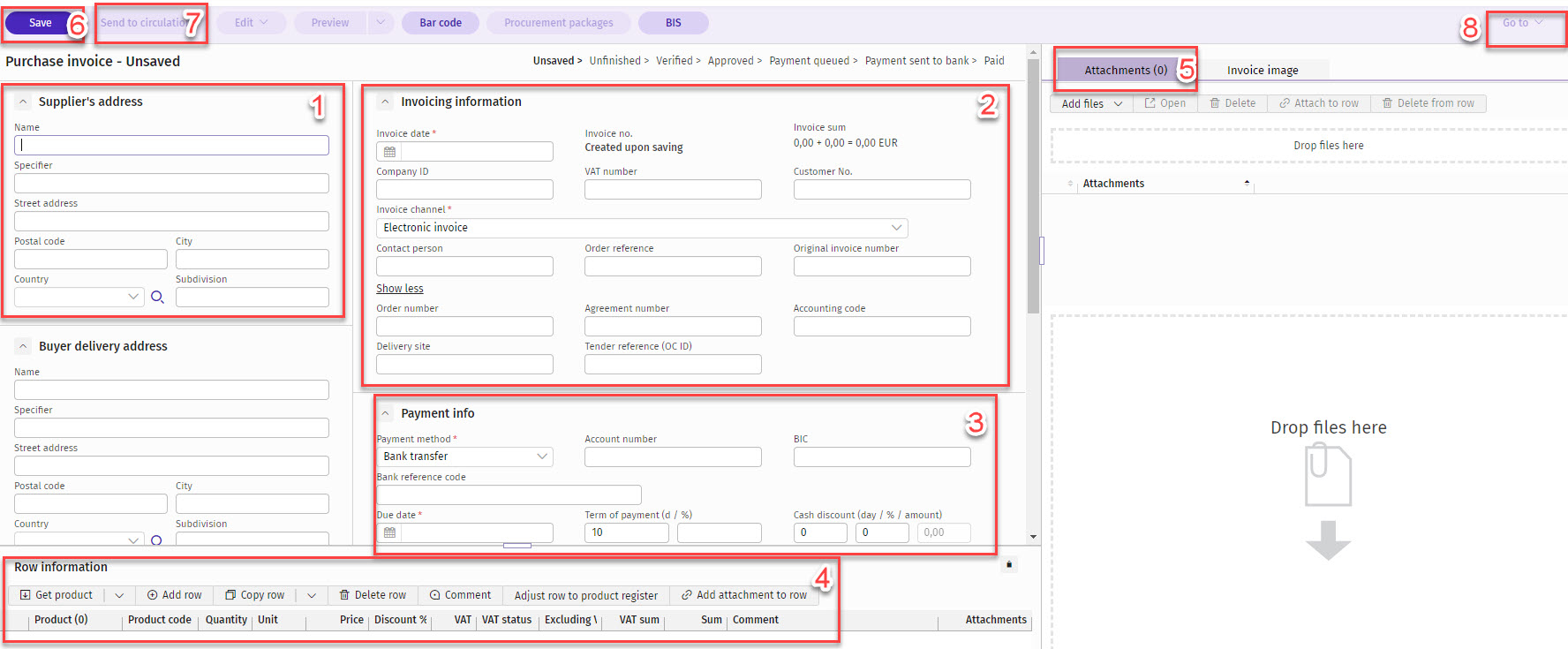Open the Invoice date calendar picker
The height and width of the screenshot is (649, 1568).
(x=389, y=152)
